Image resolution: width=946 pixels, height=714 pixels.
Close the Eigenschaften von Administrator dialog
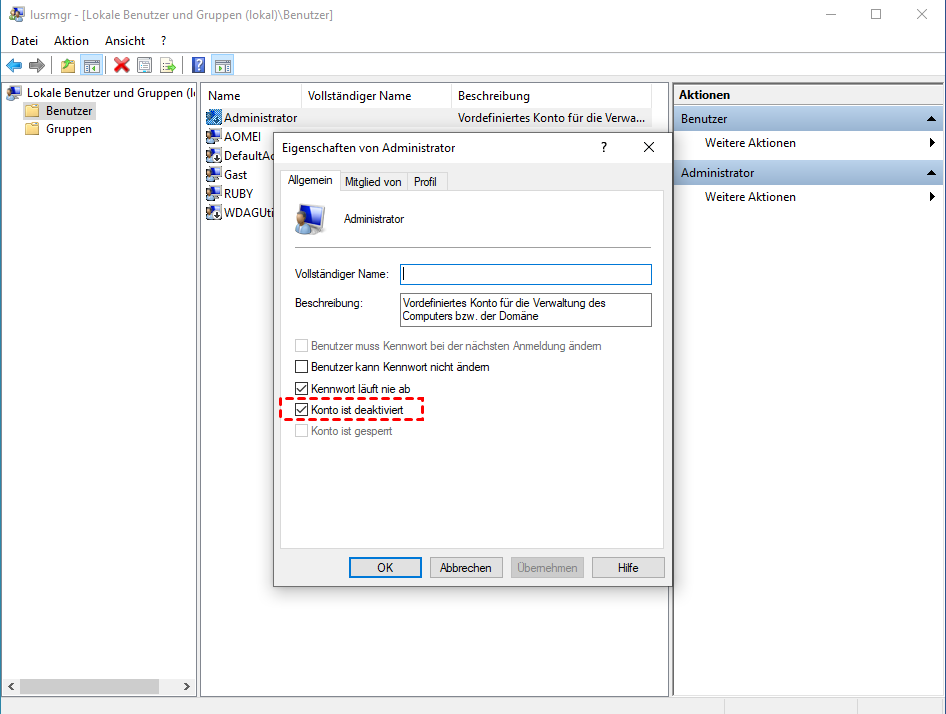pos(649,147)
